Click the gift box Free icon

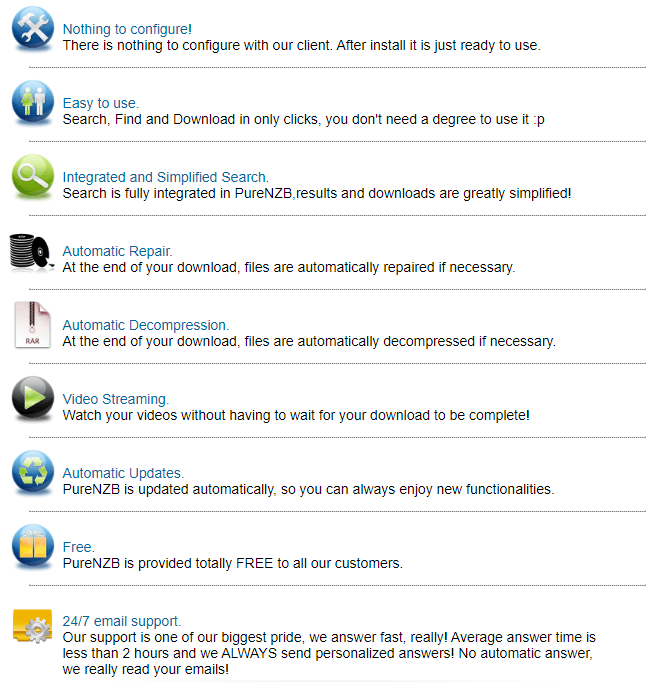pyautogui.click(x=32, y=546)
